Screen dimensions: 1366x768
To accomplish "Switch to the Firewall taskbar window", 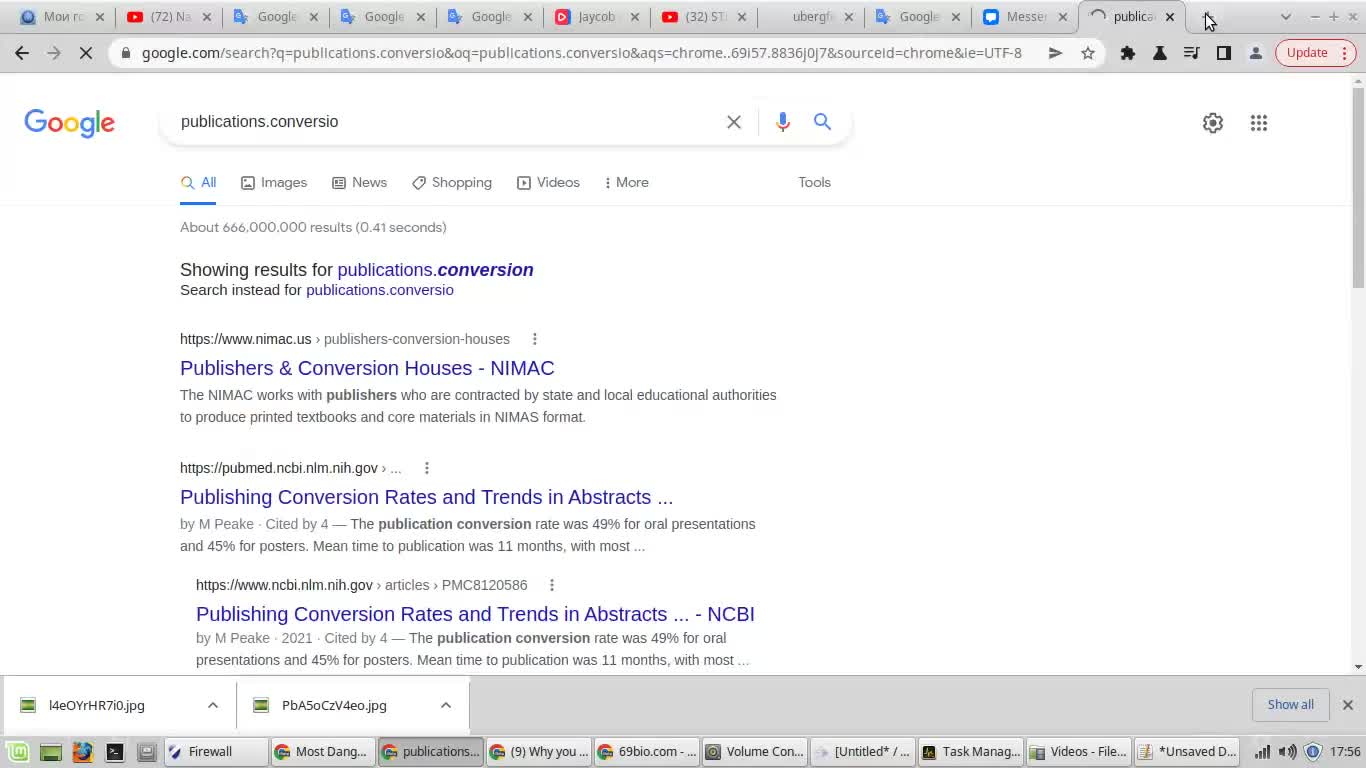I will tap(216, 752).
